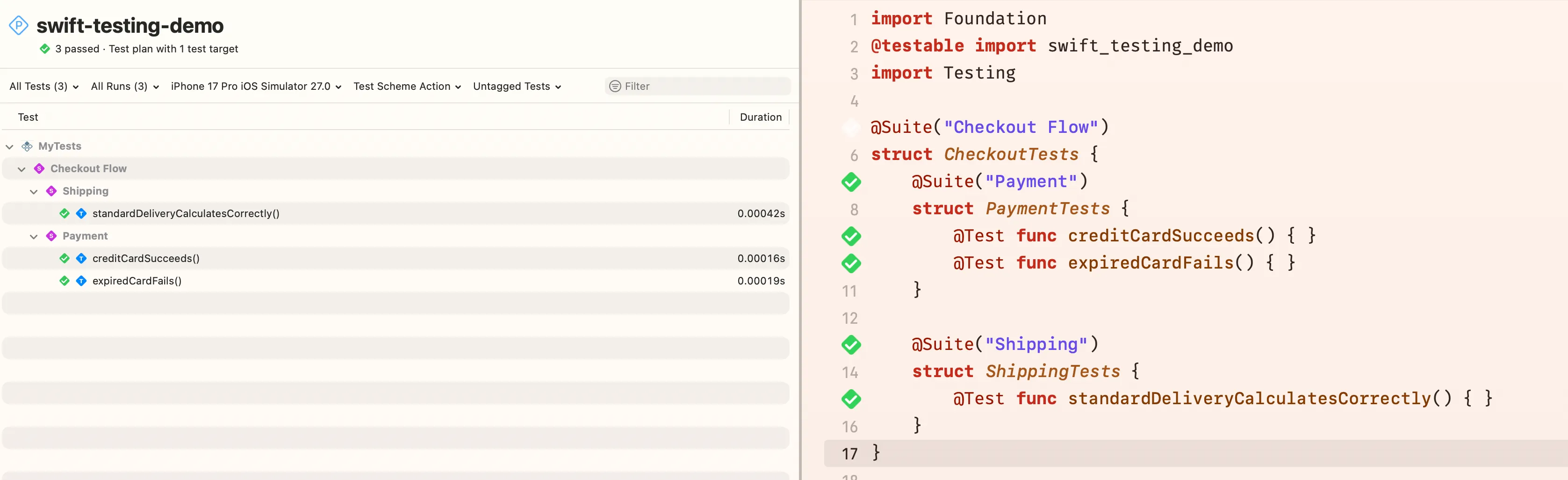Open the All Tests (3) dropdown
The height and width of the screenshot is (480, 1568).
(x=44, y=87)
